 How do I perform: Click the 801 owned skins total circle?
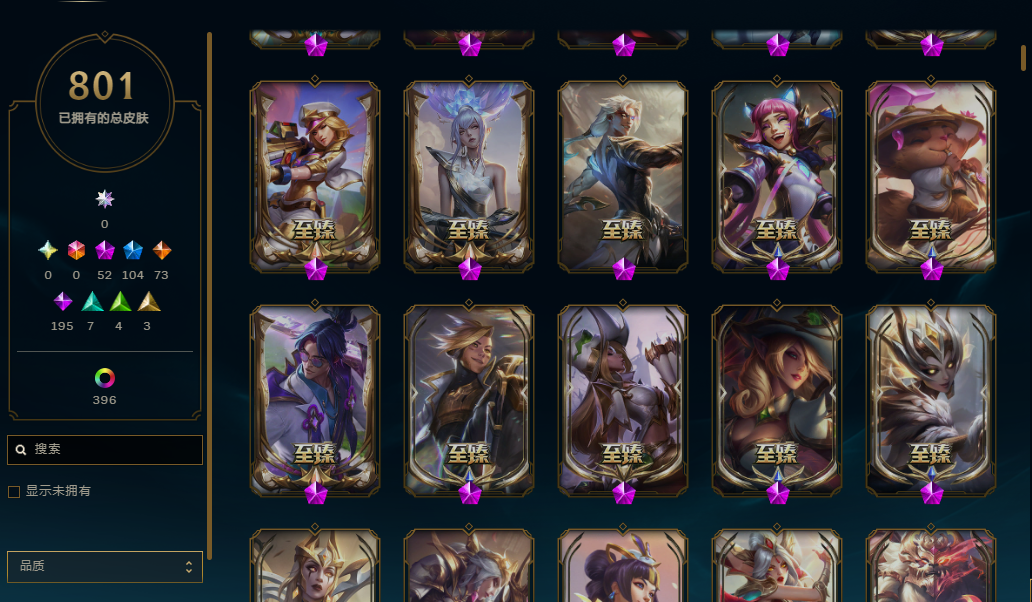[105, 103]
